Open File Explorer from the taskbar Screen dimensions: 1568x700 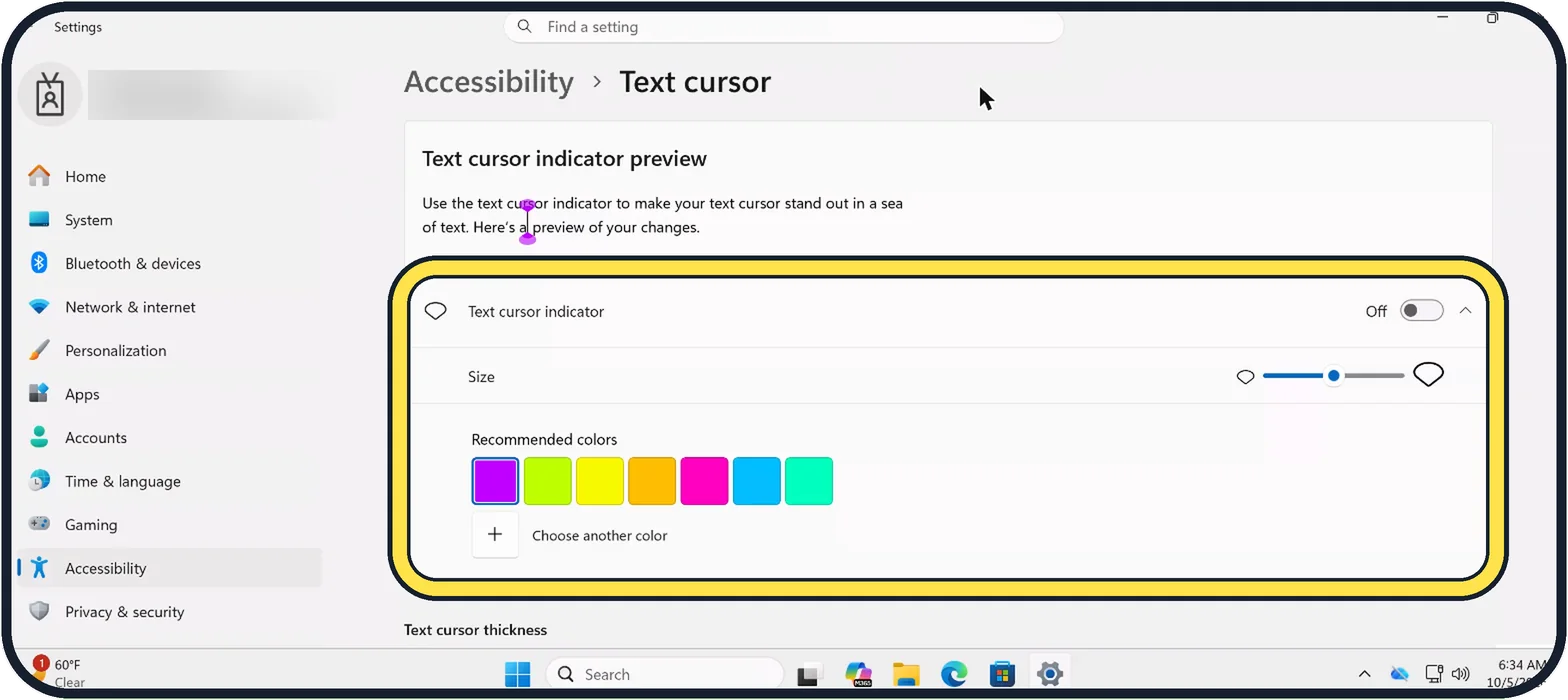[906, 675]
